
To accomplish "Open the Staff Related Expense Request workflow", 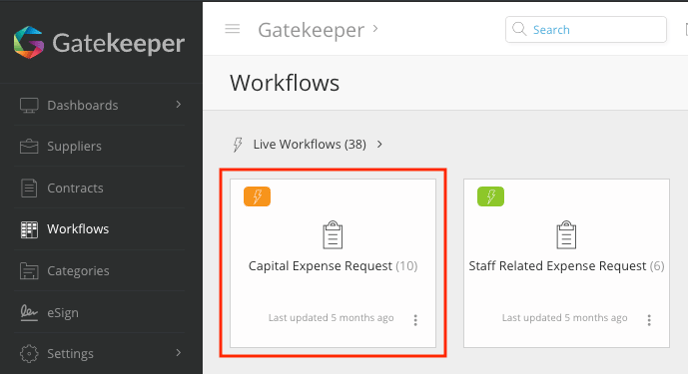I will click(566, 266).
